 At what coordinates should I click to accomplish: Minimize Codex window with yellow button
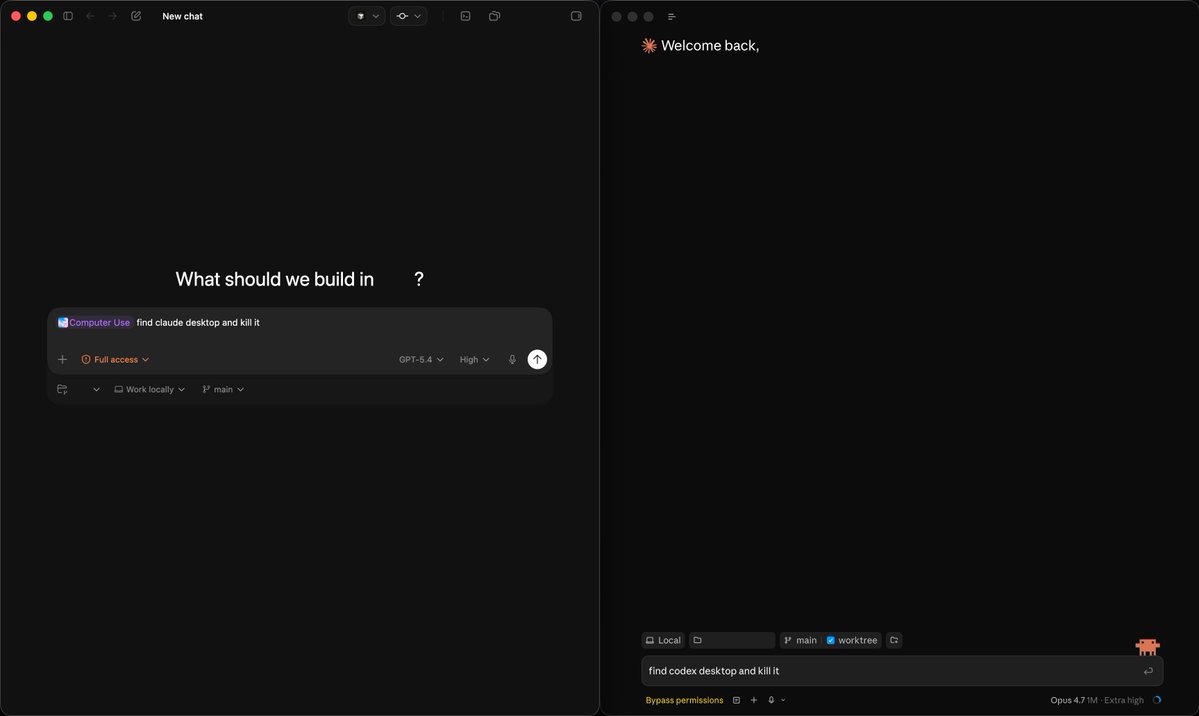point(32,16)
